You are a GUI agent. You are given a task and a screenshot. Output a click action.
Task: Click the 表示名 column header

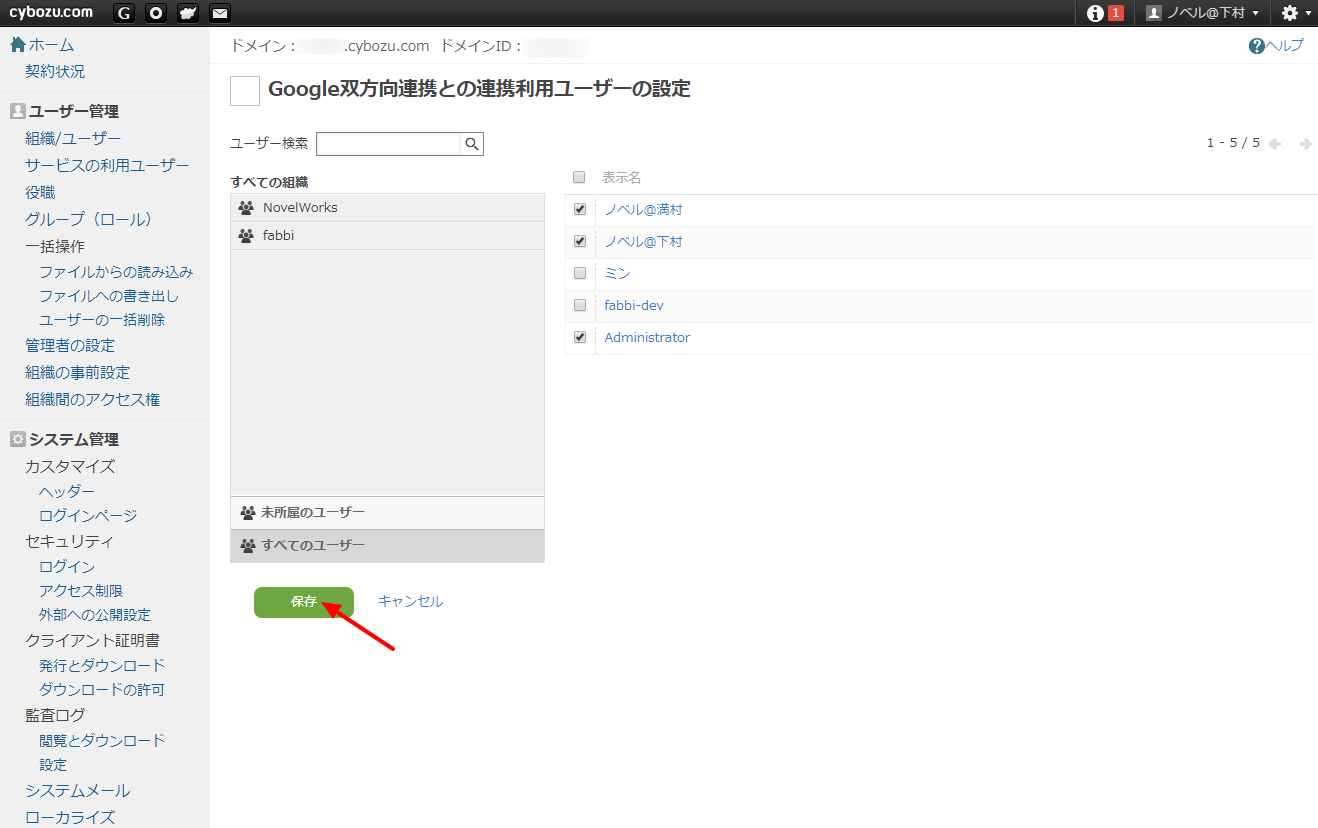point(621,177)
